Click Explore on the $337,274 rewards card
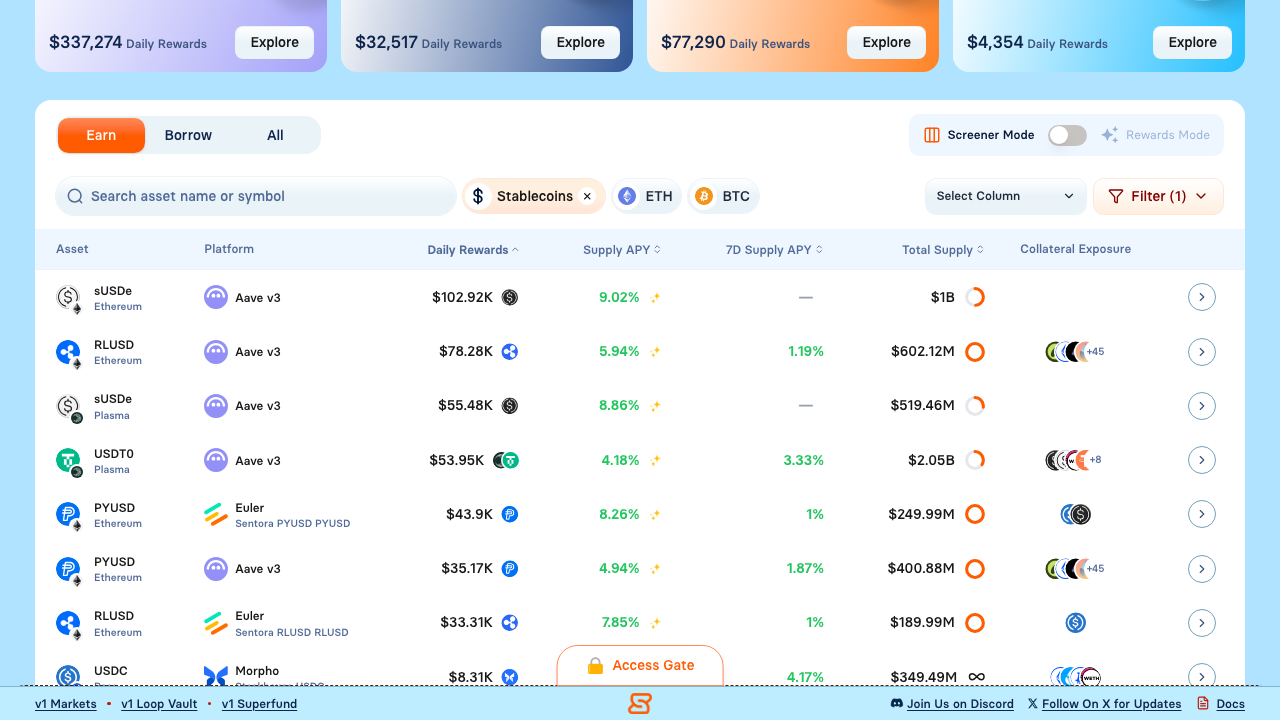 pyautogui.click(x=274, y=43)
